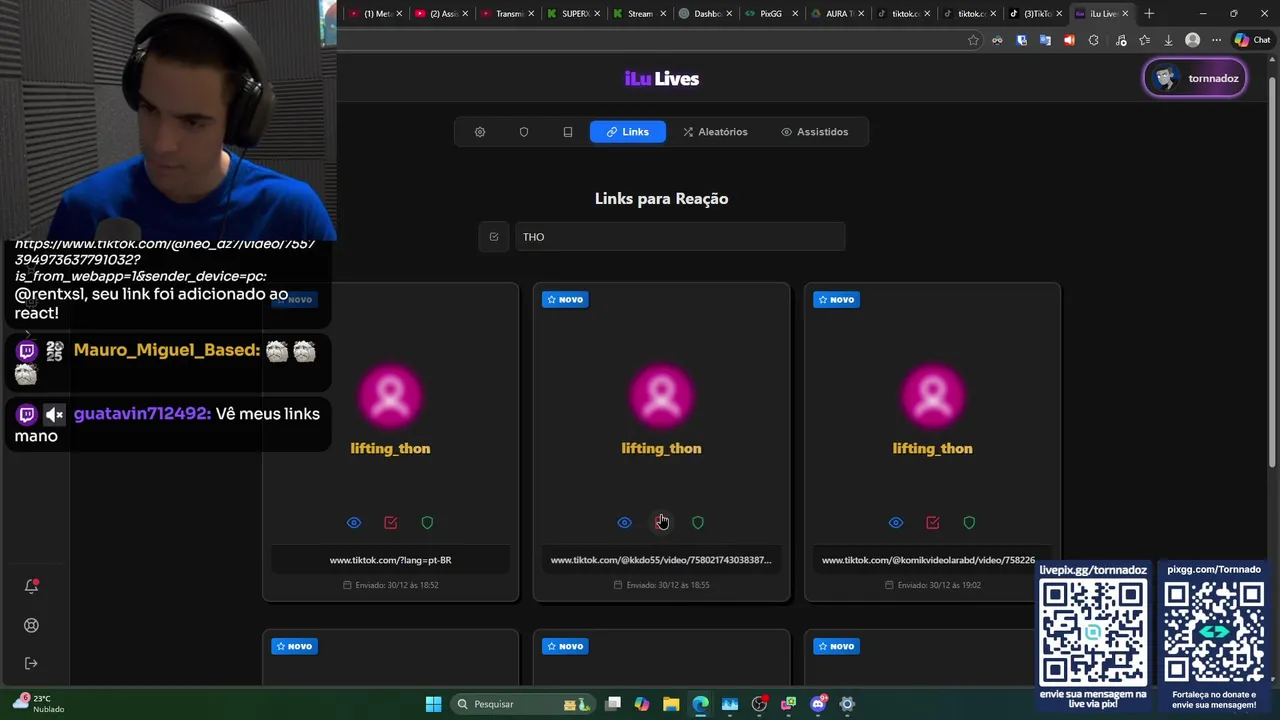Viewport: 1280px width, 720px height.
Task: Click the tornnadoz profile button
Action: point(1195,78)
